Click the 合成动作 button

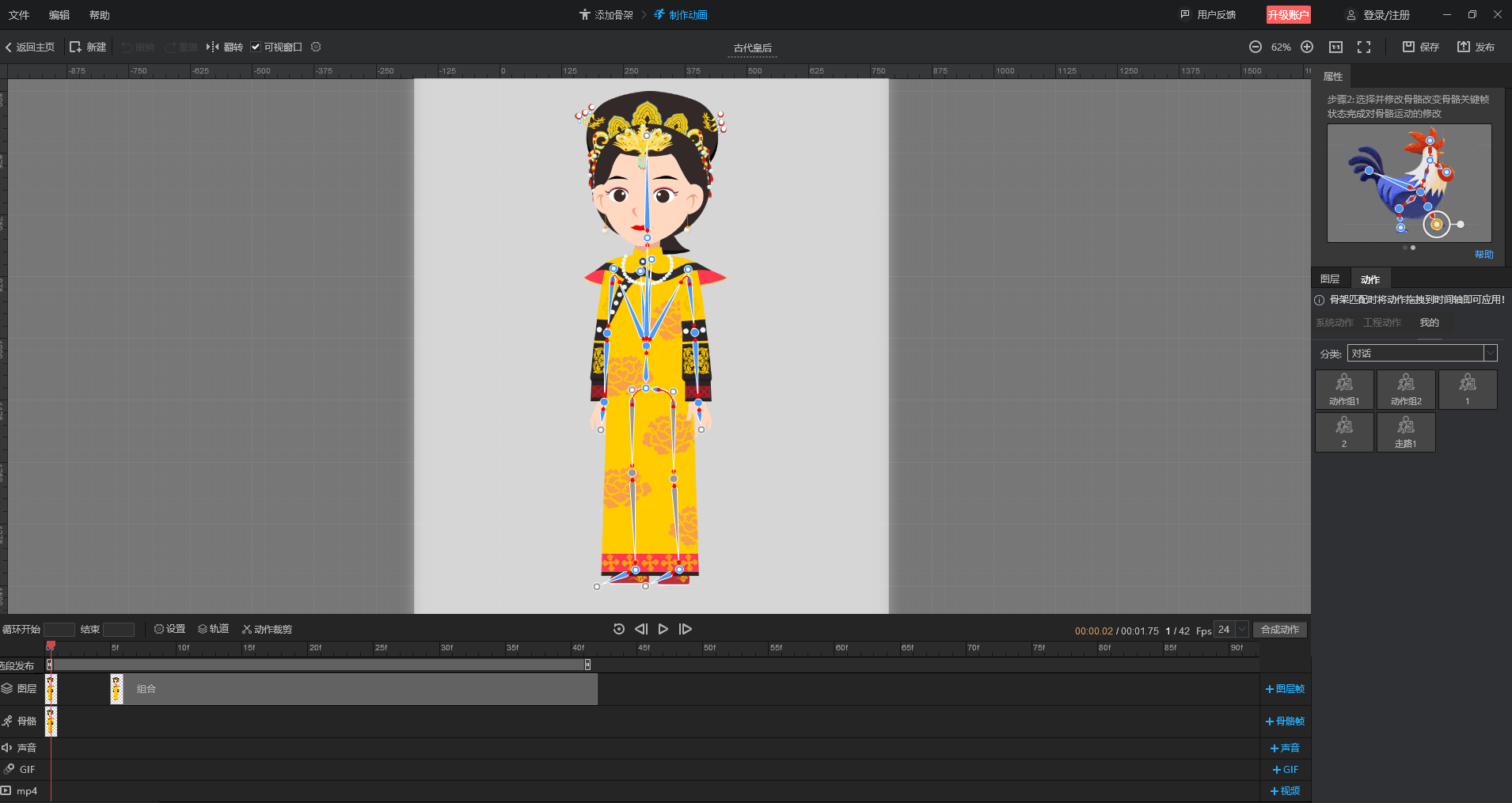coord(1280,630)
